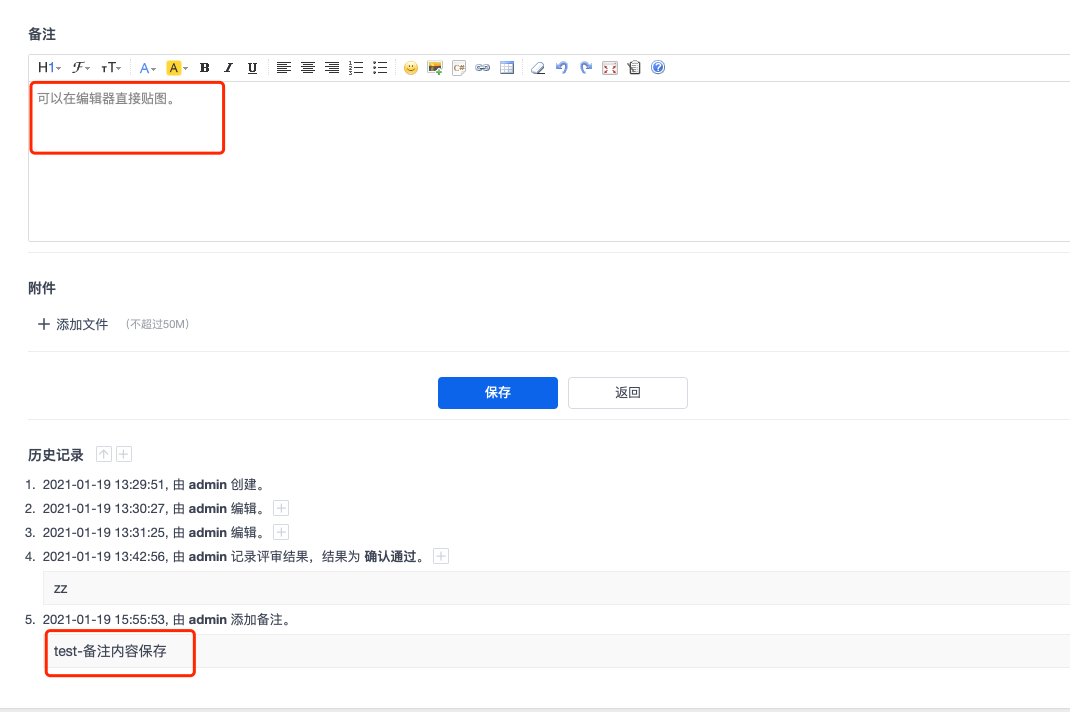Click the zz comment box
This screenshot has width=1070, height=712.
[556, 588]
